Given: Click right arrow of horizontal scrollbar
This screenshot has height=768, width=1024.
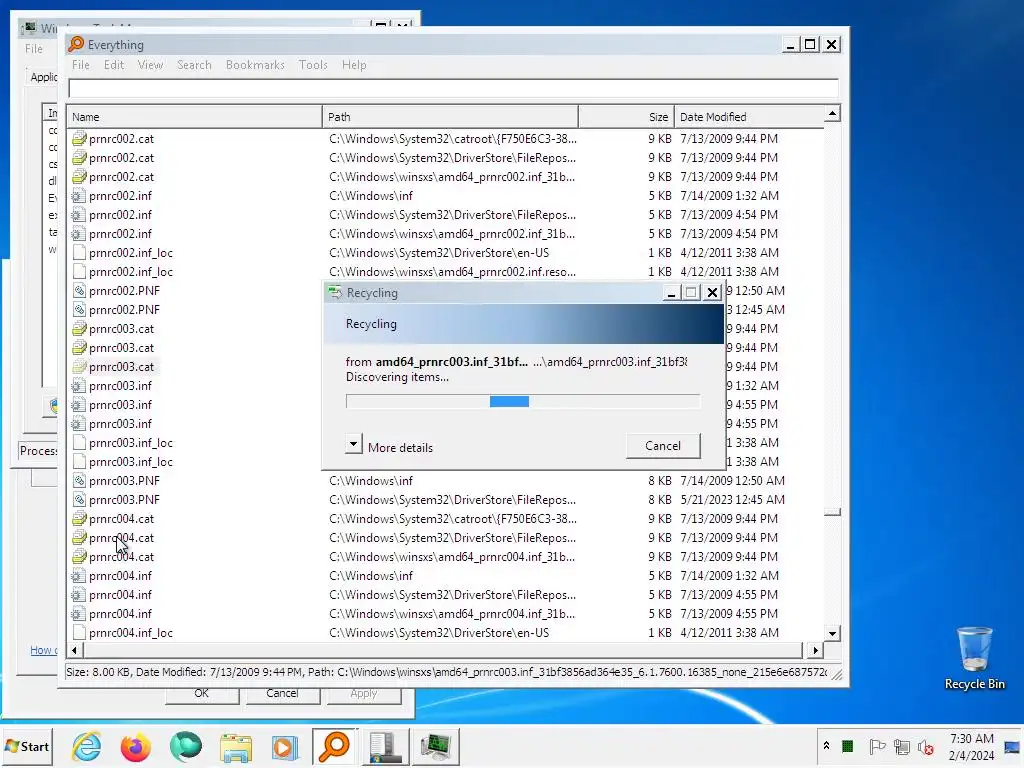Looking at the screenshot, I should [x=815, y=650].
